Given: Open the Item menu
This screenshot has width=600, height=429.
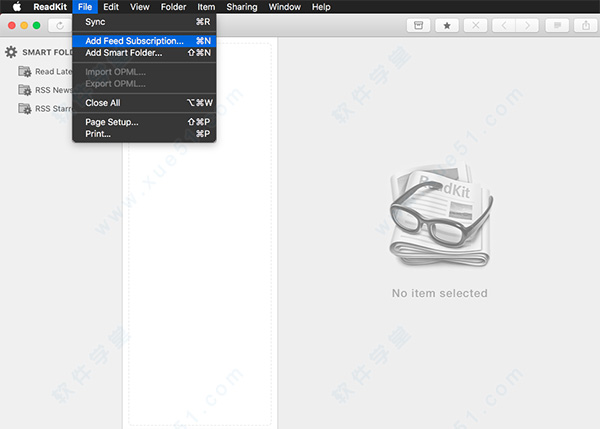Looking at the screenshot, I should point(206,7).
